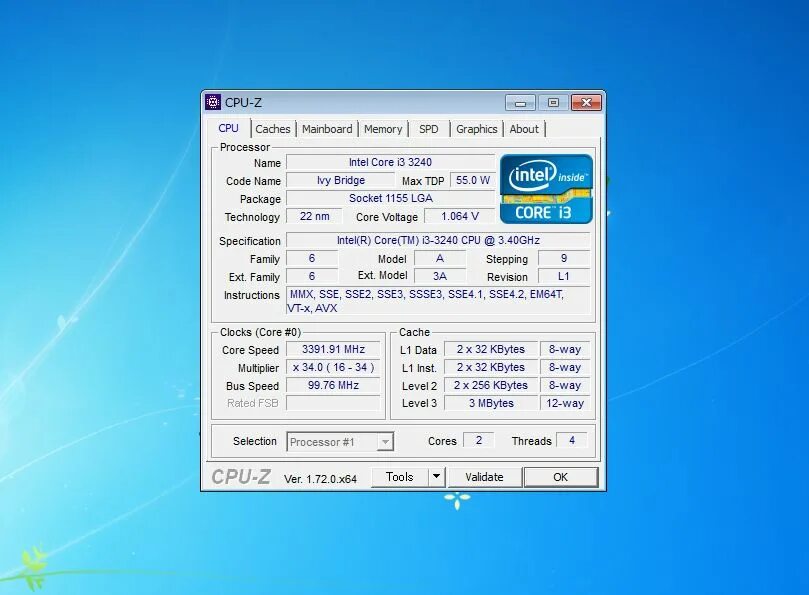Click the Name field 'Intel Core i3 3240'
This screenshot has height=595, width=809.
point(391,162)
